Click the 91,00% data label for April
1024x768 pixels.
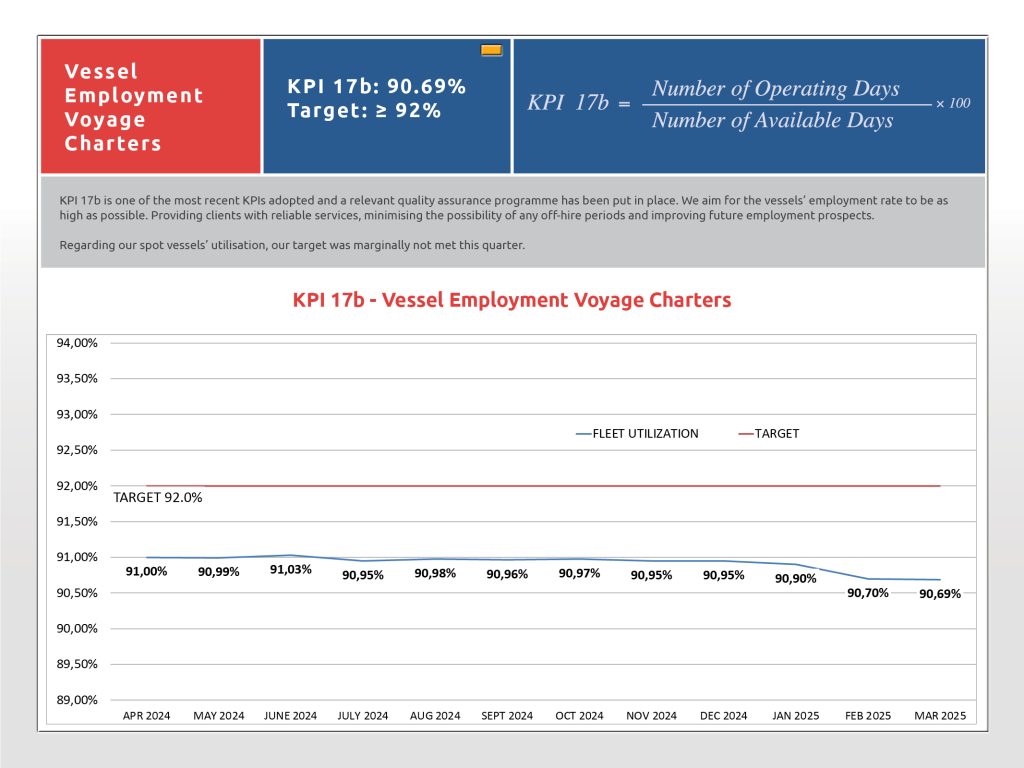tap(146, 571)
